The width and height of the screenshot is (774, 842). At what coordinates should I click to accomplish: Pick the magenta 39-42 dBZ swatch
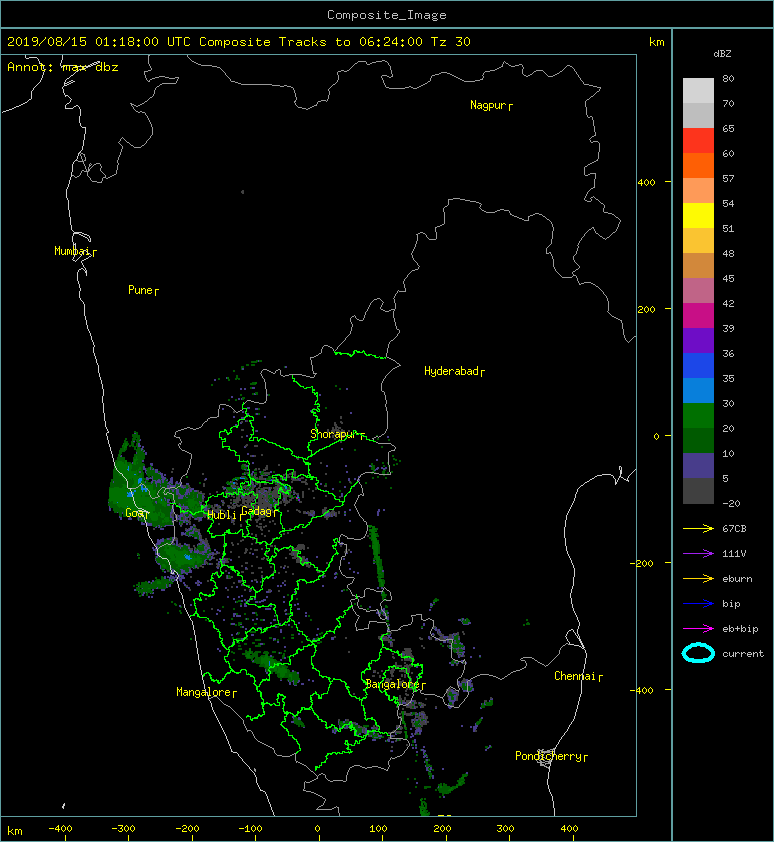click(698, 315)
